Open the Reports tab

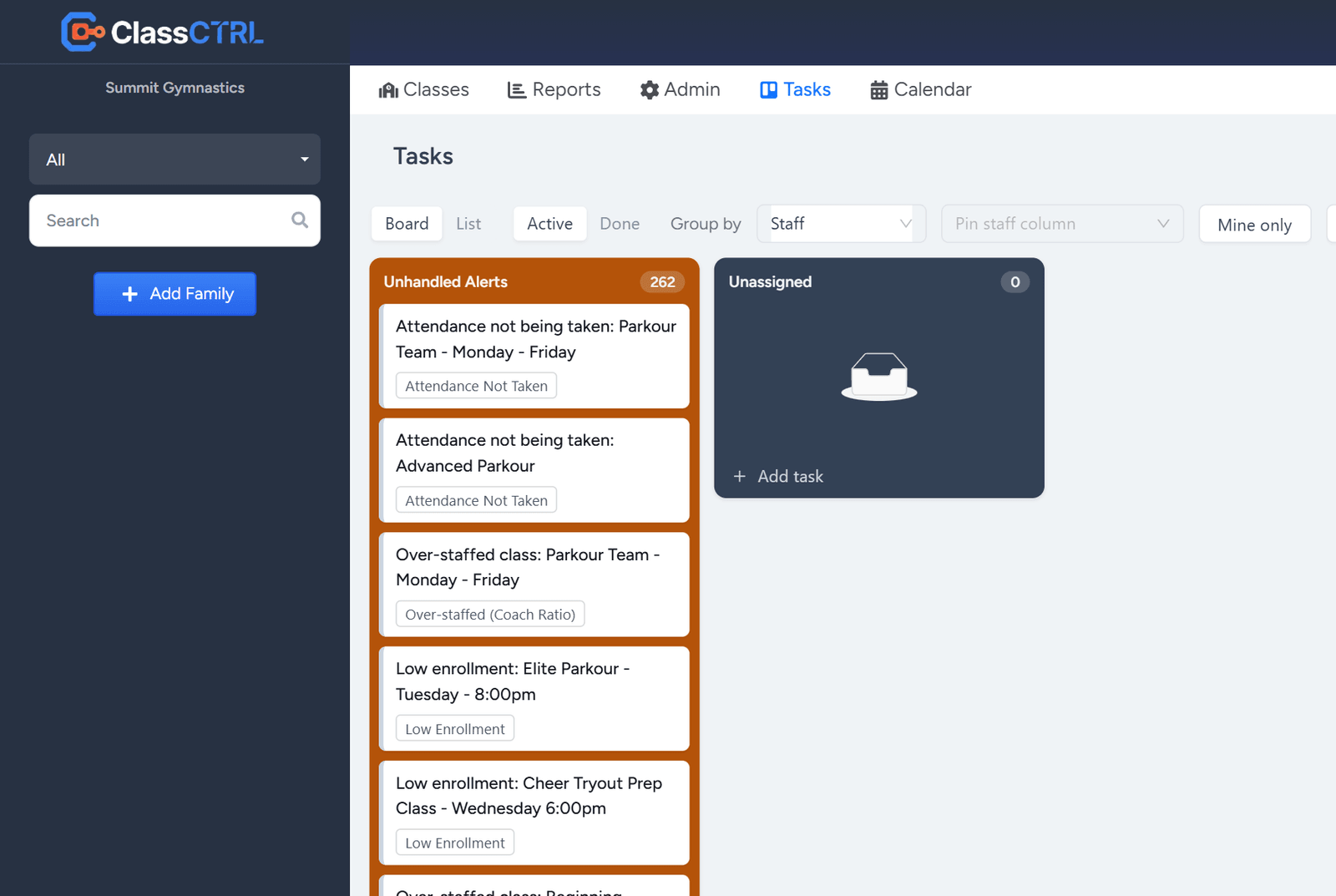point(554,90)
